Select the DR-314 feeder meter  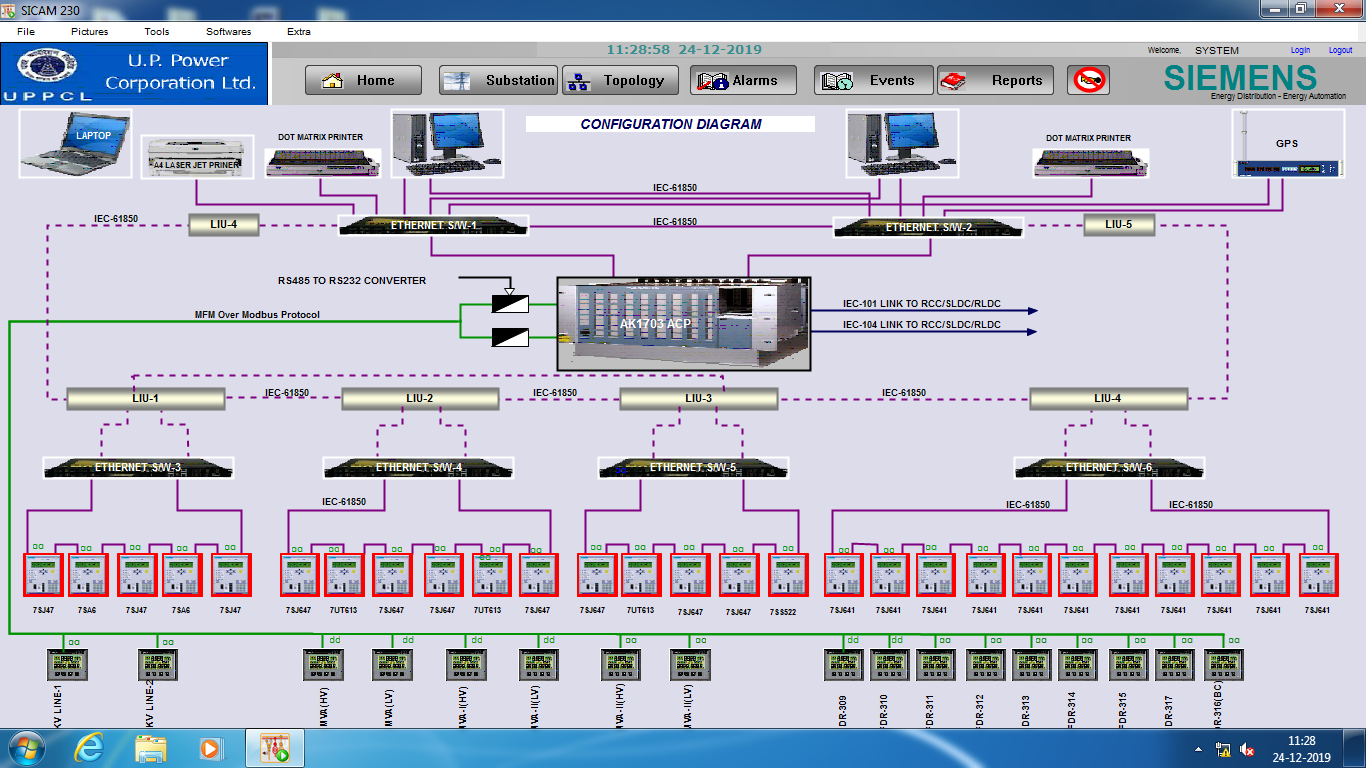(1078, 666)
